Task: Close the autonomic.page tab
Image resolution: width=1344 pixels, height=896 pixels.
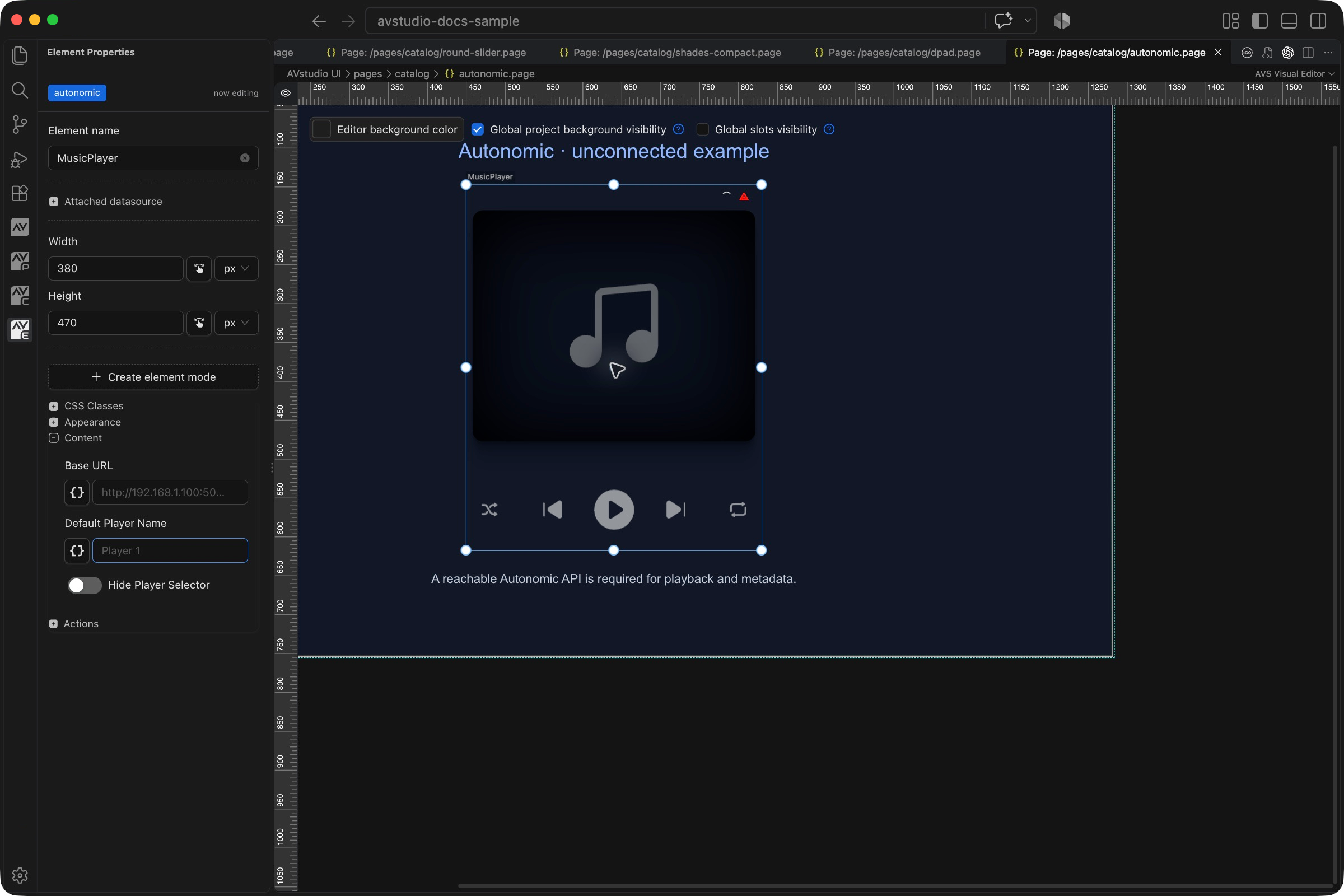Action: pos(1217,53)
